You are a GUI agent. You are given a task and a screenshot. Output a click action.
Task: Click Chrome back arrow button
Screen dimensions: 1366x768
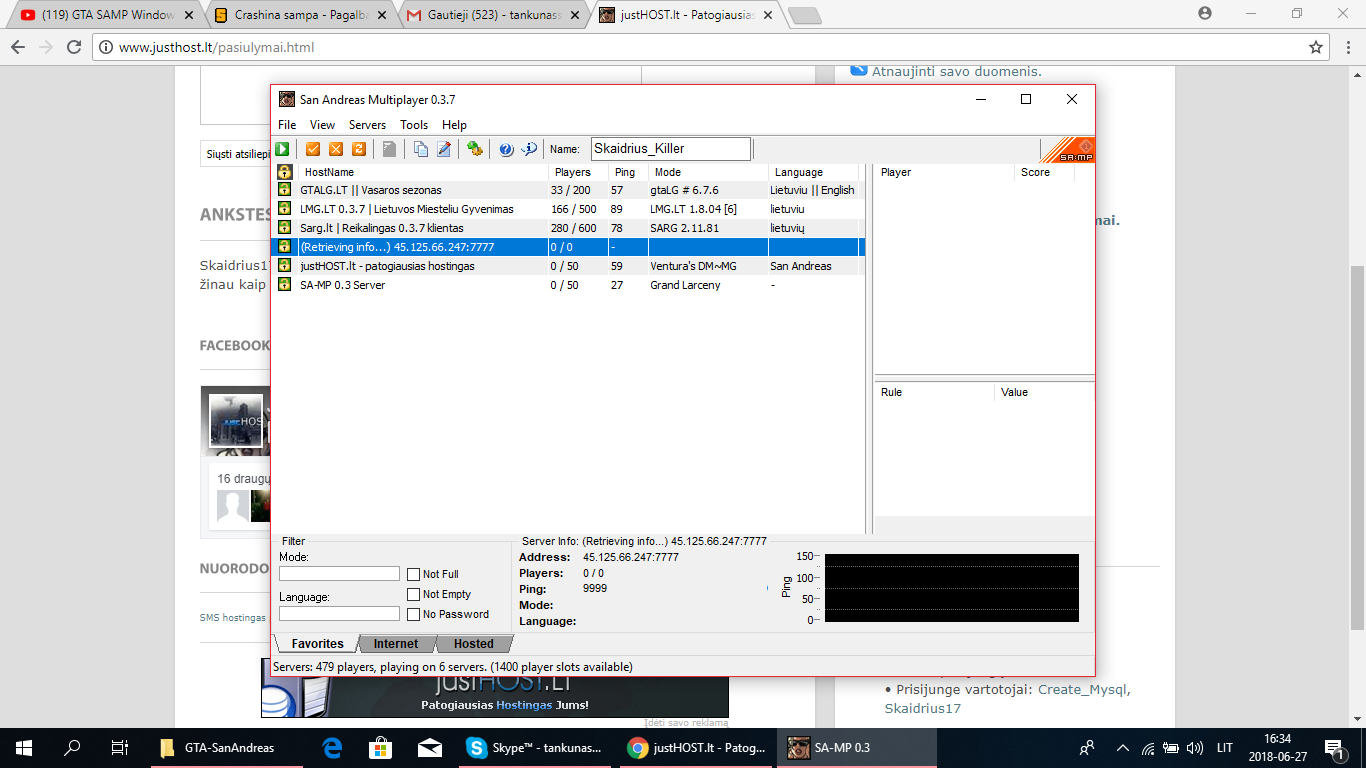(18, 47)
